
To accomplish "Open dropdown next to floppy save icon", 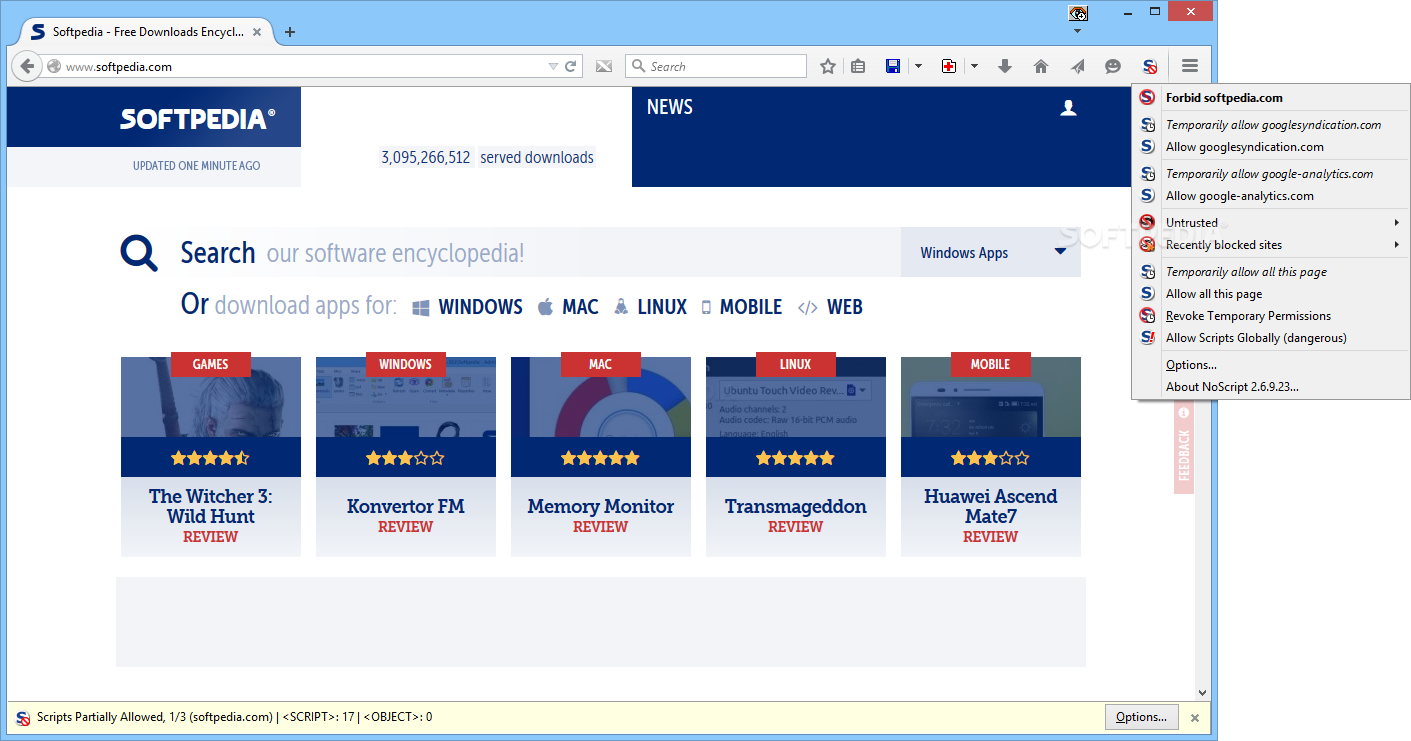I will click(x=918, y=66).
